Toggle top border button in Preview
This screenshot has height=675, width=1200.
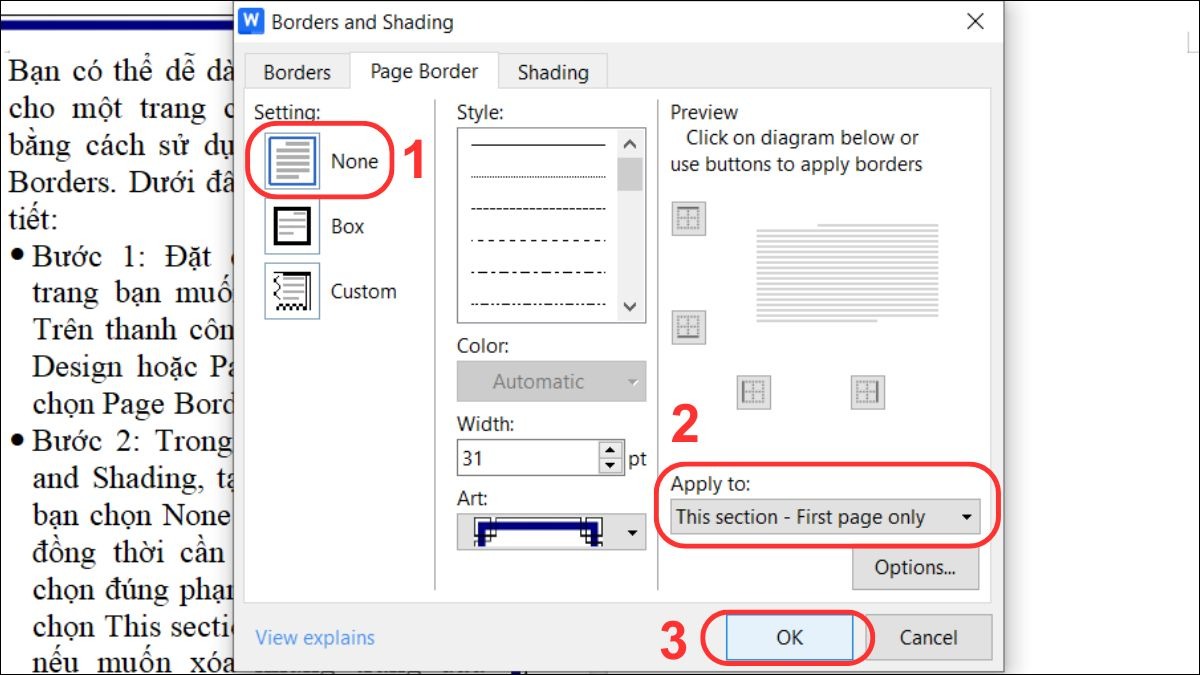pos(689,219)
